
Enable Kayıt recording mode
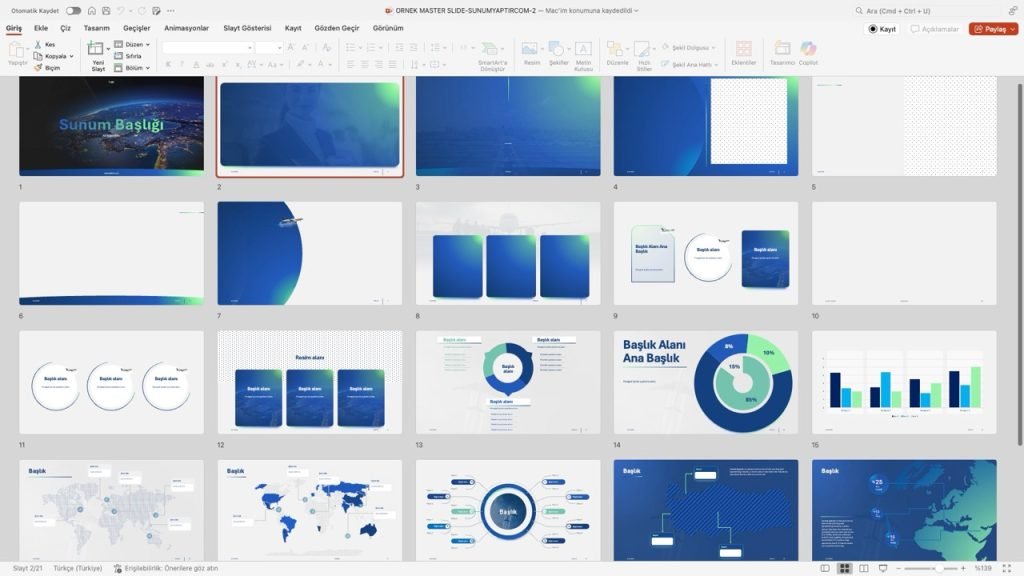pos(882,29)
